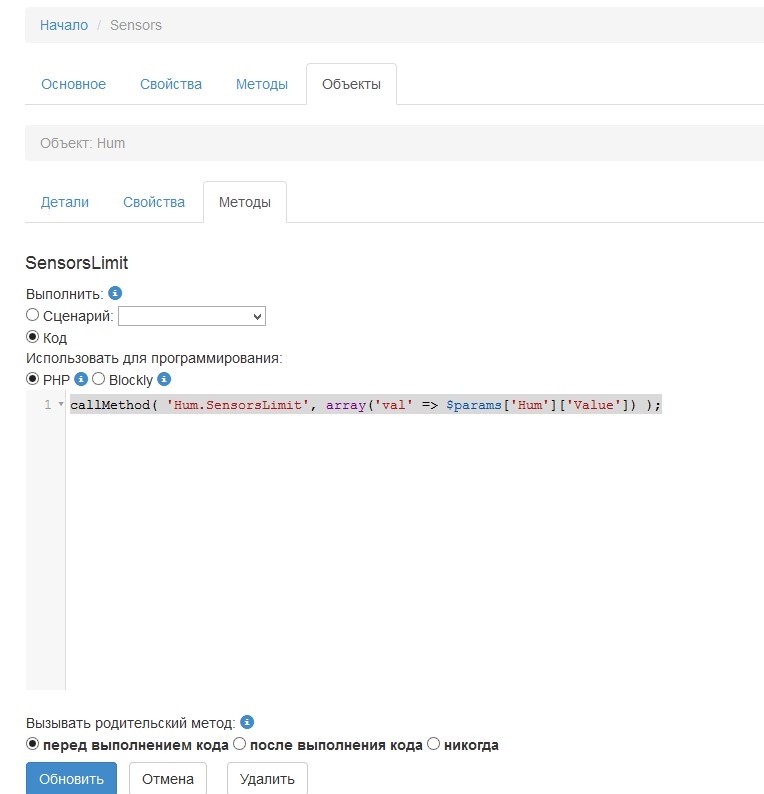Click the Использовать для программирования label
Screen dimensions: 764x794
[154, 358]
